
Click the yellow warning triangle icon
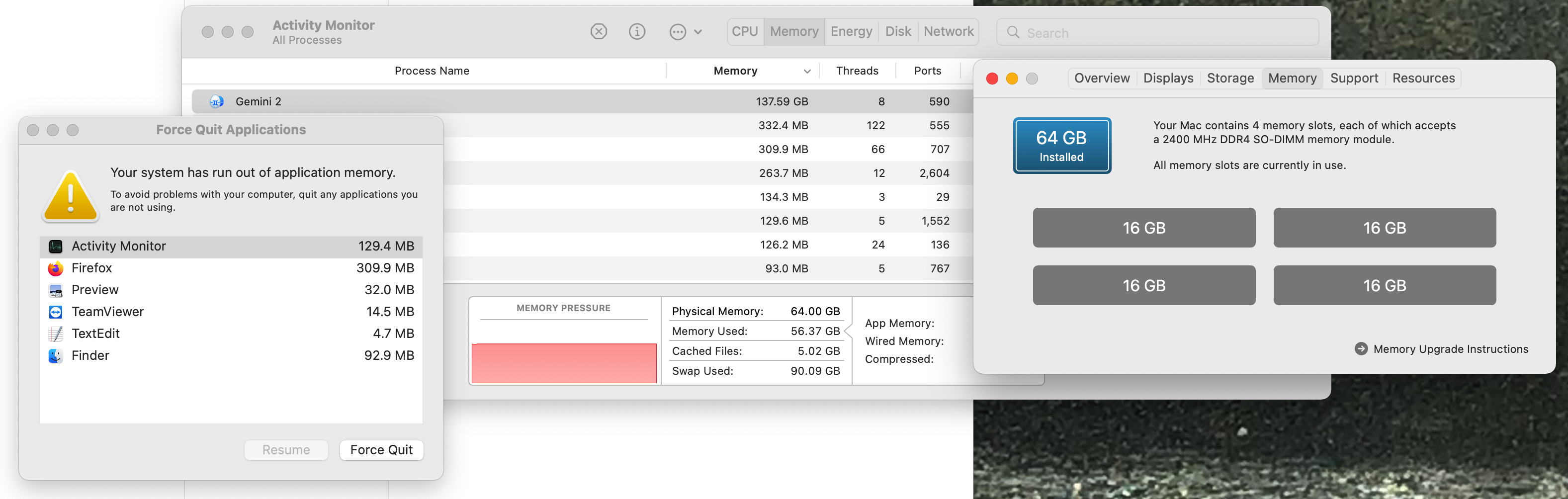tap(71, 196)
